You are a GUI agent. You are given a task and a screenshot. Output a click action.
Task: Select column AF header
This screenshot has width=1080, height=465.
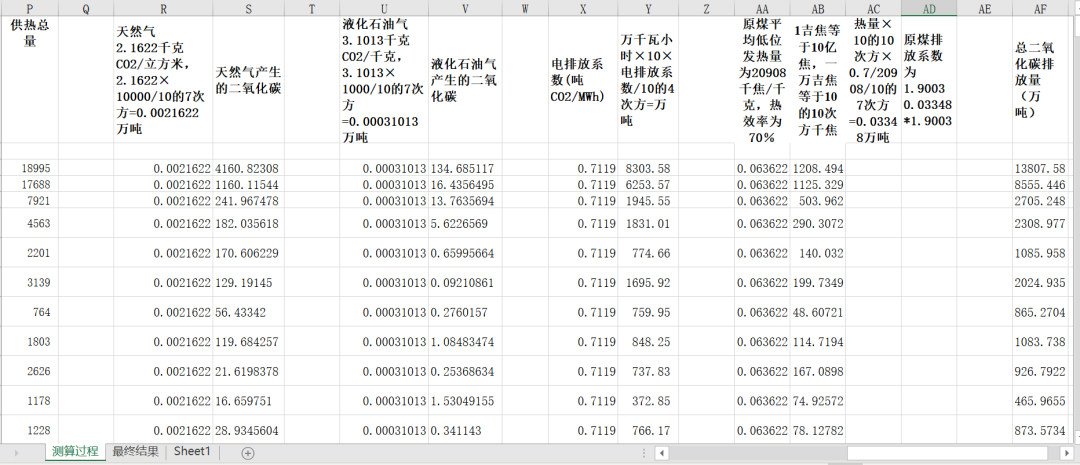click(1040, 8)
